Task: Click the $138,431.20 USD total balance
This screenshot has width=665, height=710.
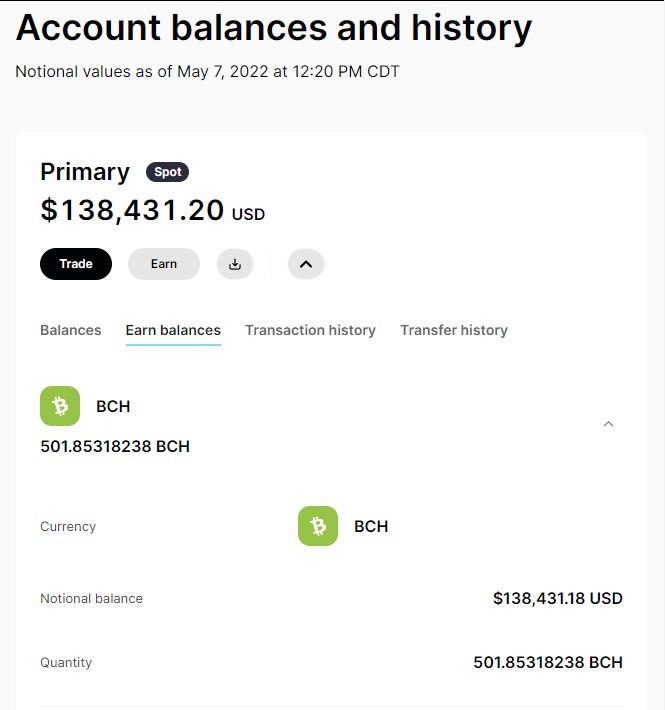Action: pyautogui.click(x=153, y=211)
